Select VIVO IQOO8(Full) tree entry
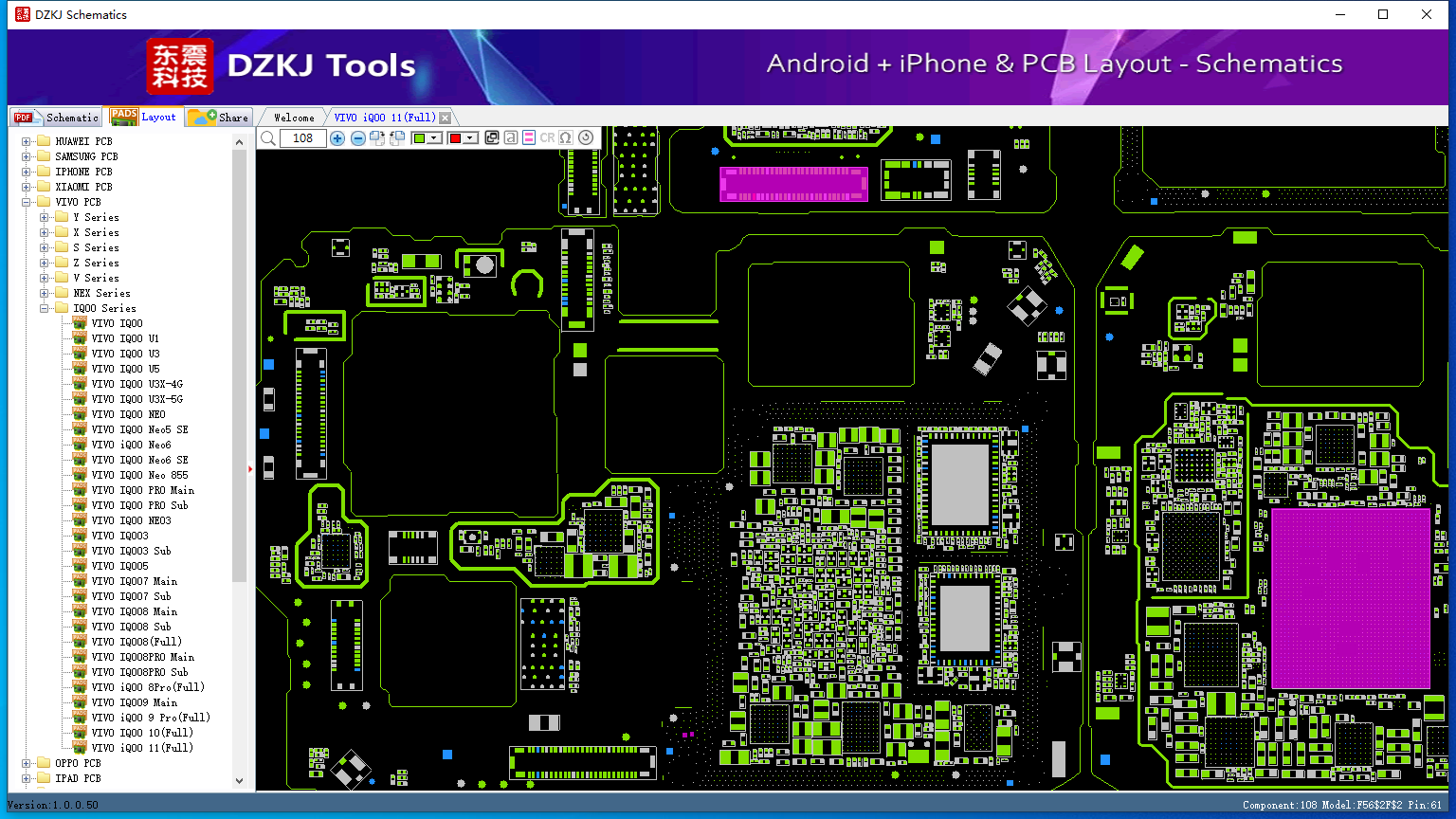This screenshot has width=1456, height=819. click(136, 642)
